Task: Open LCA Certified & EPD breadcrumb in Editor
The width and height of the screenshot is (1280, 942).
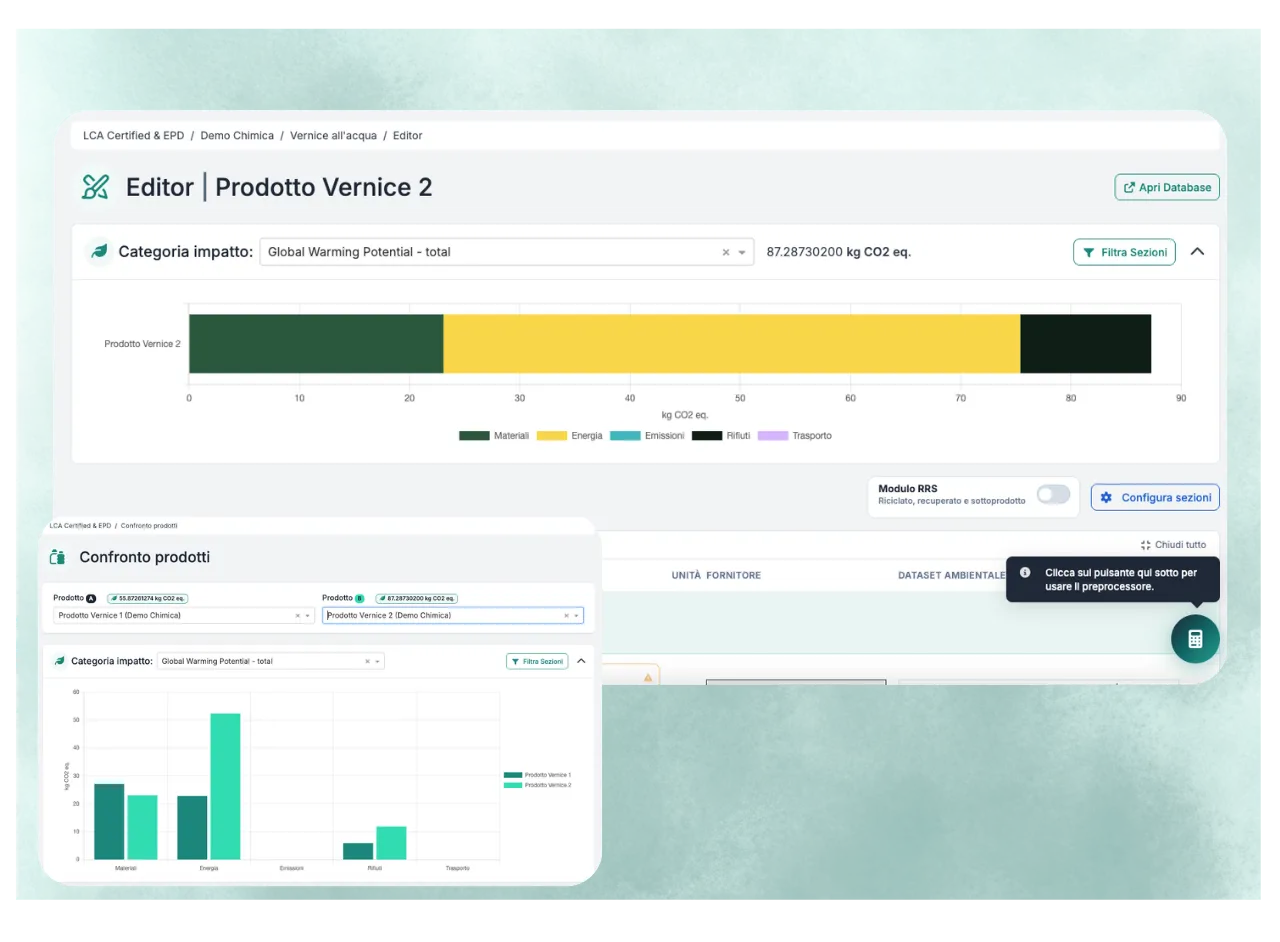Action: pos(134,135)
